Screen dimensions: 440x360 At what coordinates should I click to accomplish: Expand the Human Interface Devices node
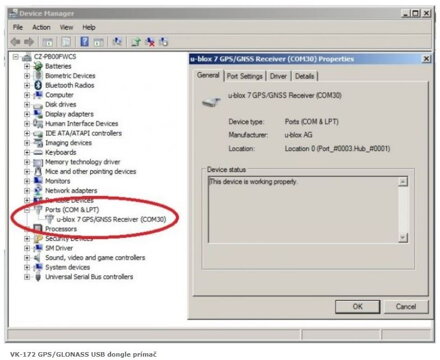[27, 124]
